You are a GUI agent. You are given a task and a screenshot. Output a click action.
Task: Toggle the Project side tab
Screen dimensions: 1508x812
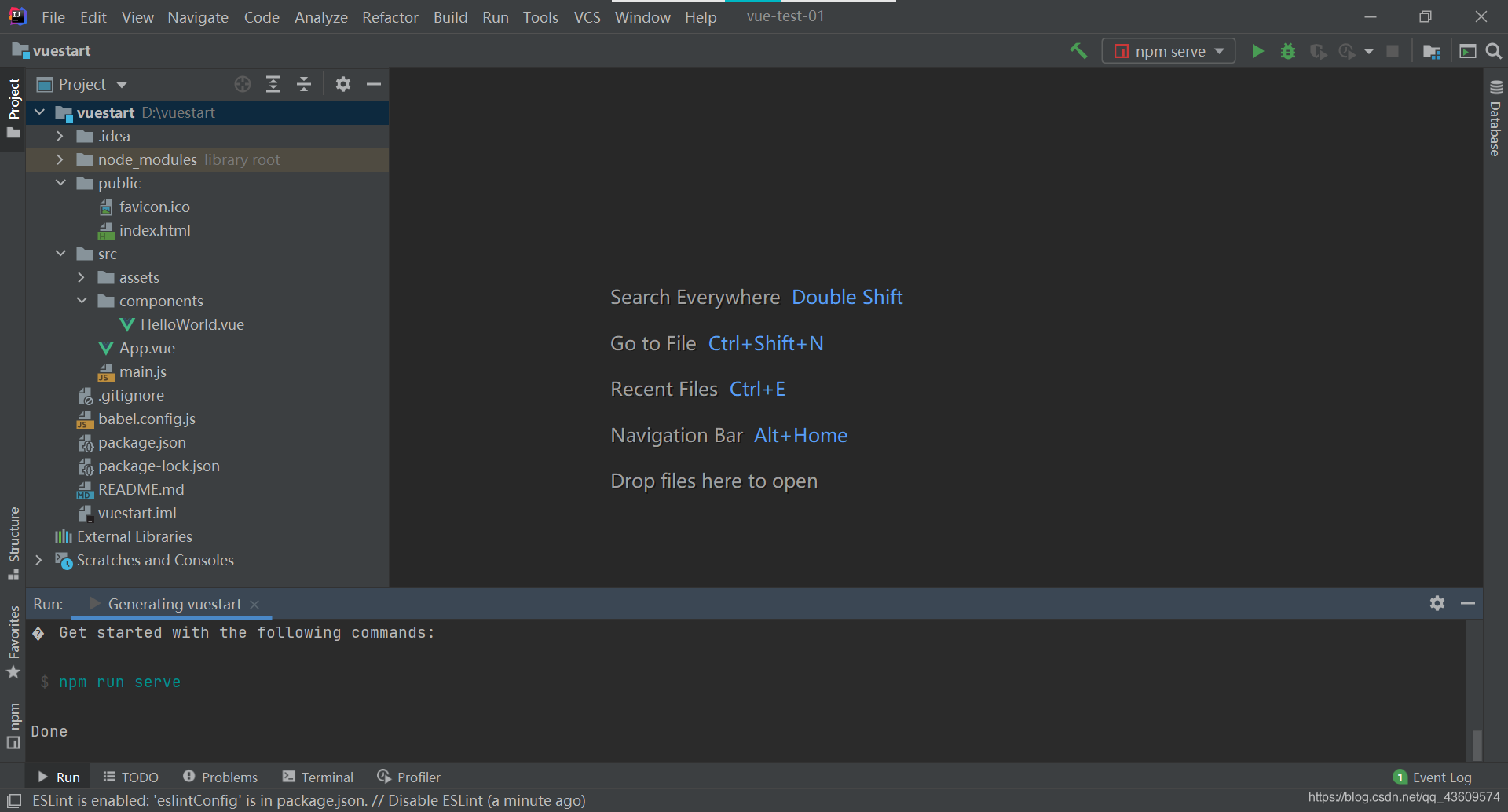[x=13, y=108]
